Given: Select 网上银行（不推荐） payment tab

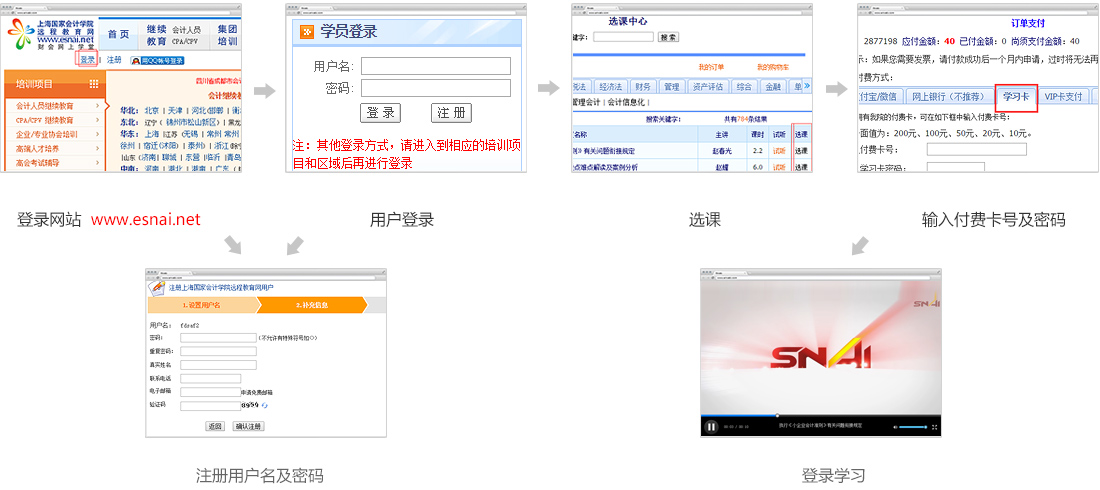Looking at the screenshot, I should point(948,97).
